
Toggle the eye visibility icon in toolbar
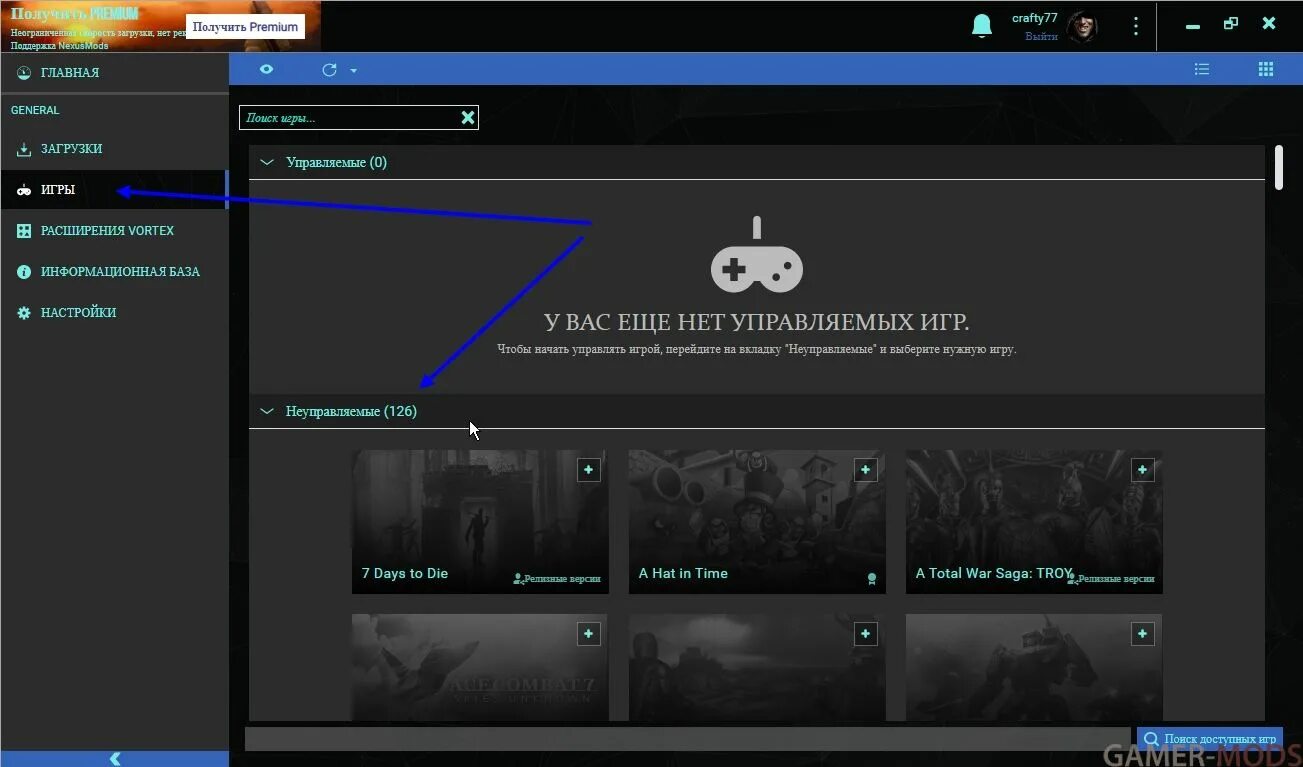pyautogui.click(x=266, y=69)
